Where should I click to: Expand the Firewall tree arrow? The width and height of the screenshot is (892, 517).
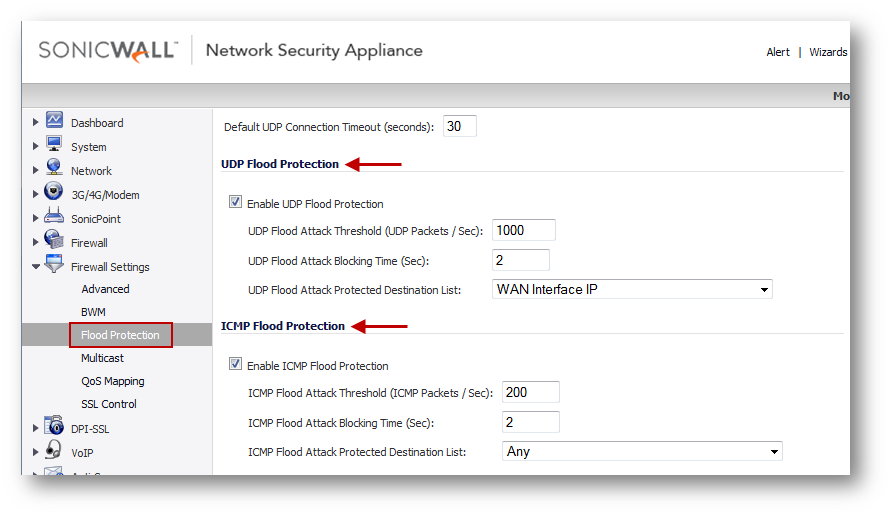click(x=35, y=242)
